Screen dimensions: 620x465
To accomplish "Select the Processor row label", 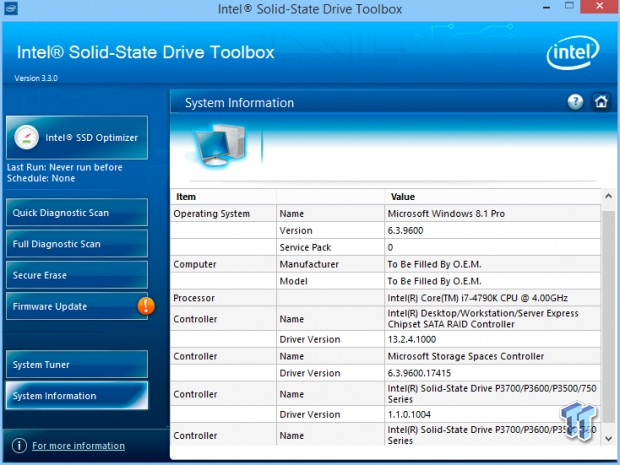I will [x=194, y=298].
